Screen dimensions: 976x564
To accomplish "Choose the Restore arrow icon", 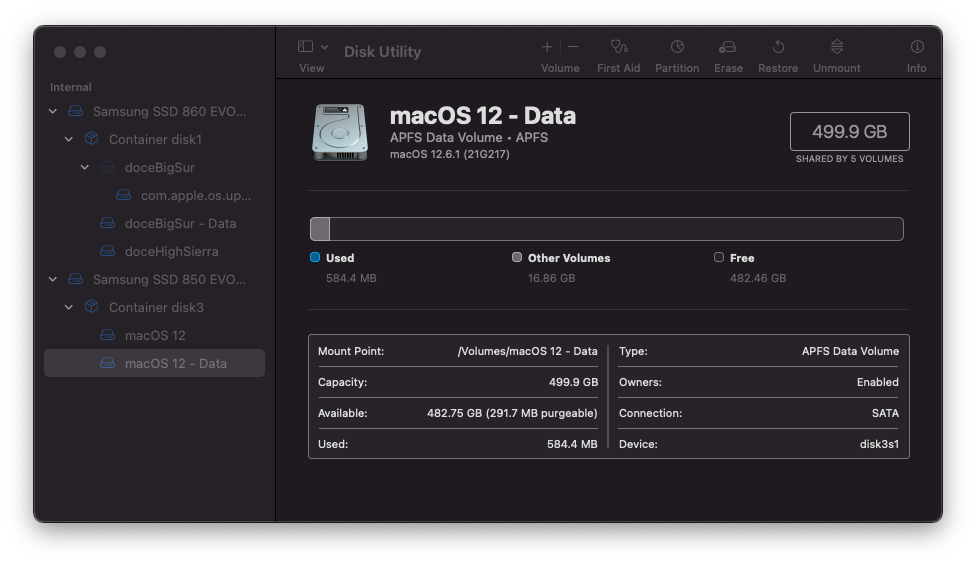I will (778, 47).
